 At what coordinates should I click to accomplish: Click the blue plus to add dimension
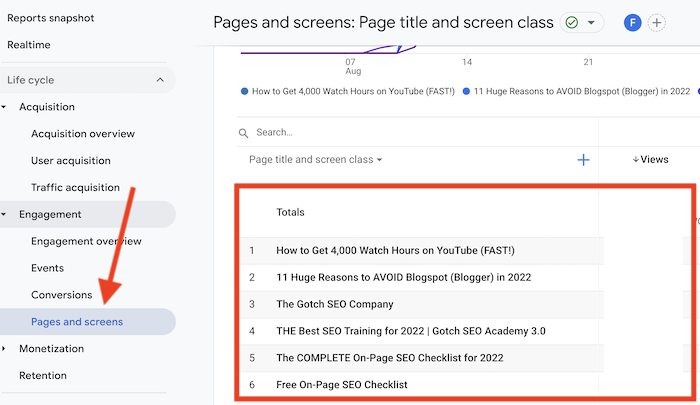click(x=583, y=160)
